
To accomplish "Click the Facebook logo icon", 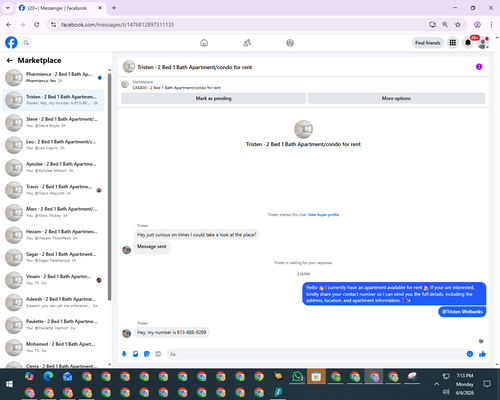I will [x=11, y=43].
